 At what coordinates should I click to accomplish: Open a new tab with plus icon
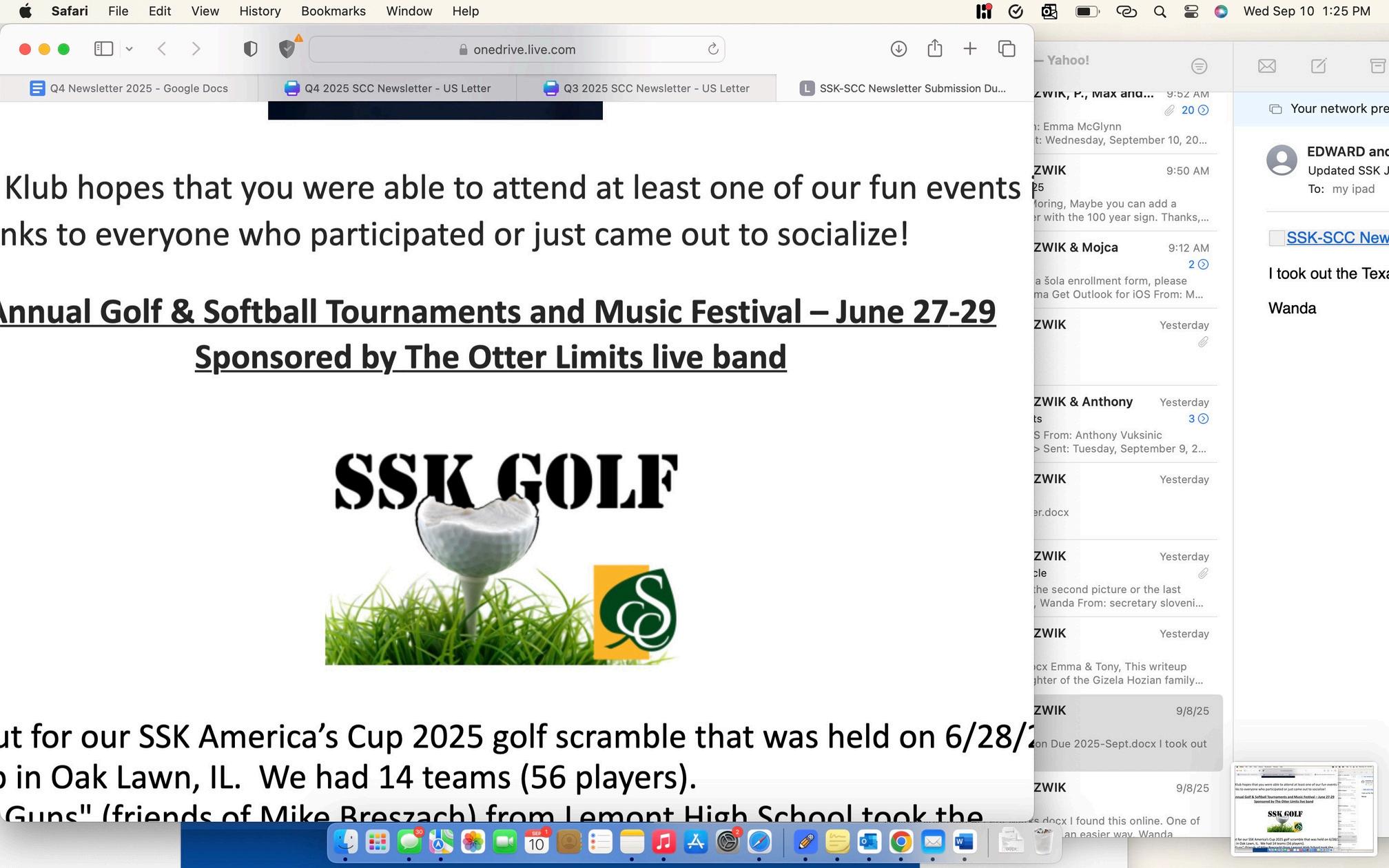point(969,49)
